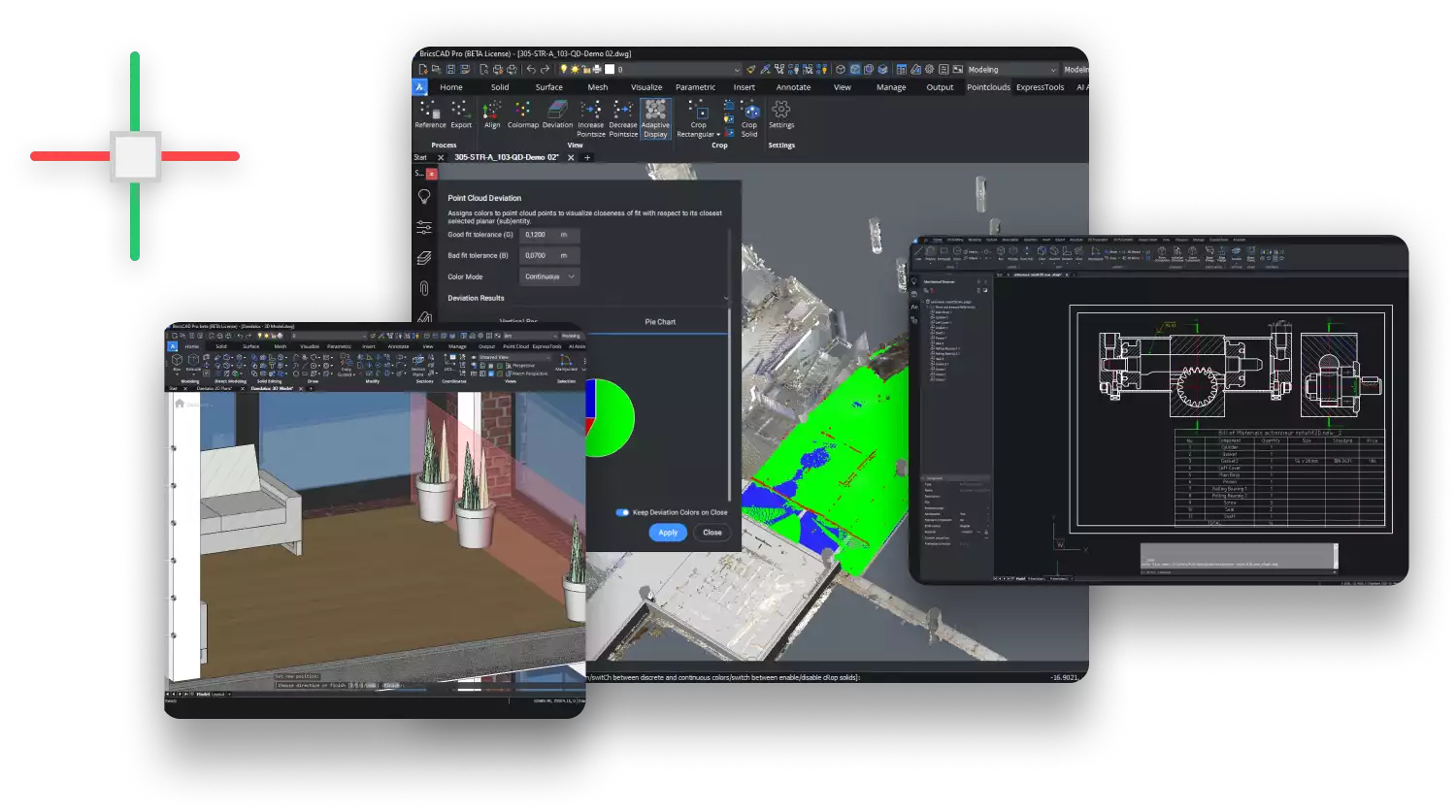Select the Align point cloud tool
The width and height of the screenshot is (1456, 812).
492,114
